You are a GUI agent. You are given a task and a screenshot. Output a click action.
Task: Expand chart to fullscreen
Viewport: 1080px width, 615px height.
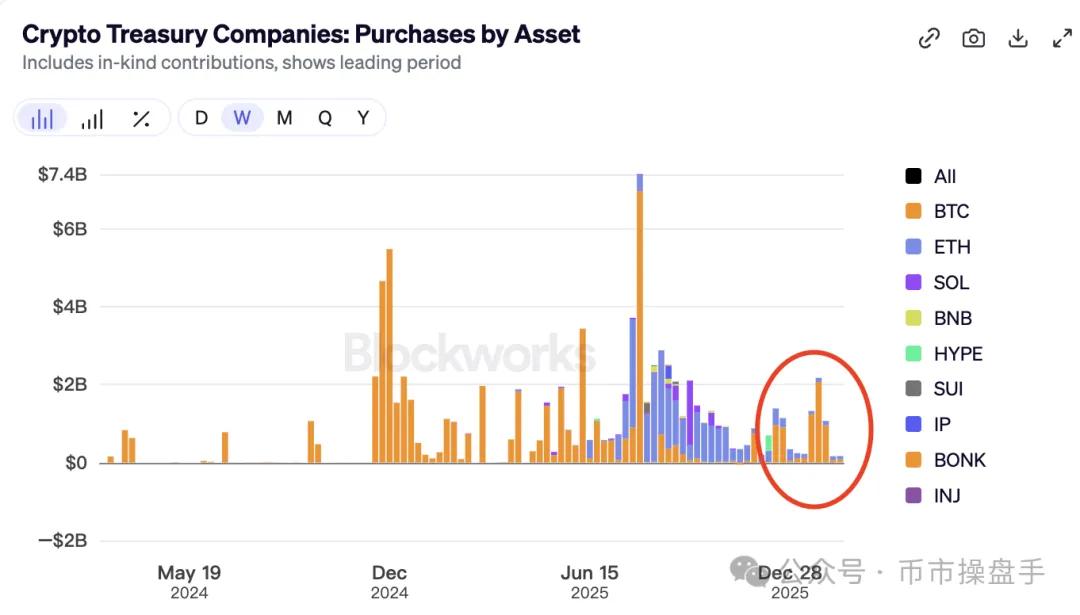pyautogui.click(x=1062, y=38)
